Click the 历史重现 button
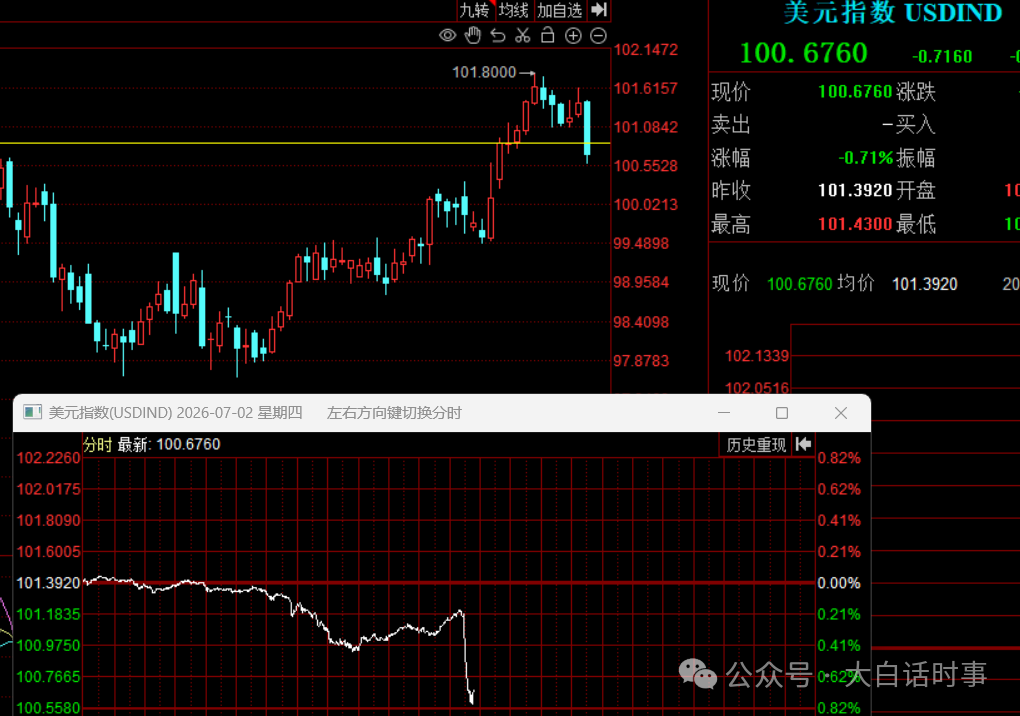The width and height of the screenshot is (1020, 716). pyautogui.click(x=755, y=445)
